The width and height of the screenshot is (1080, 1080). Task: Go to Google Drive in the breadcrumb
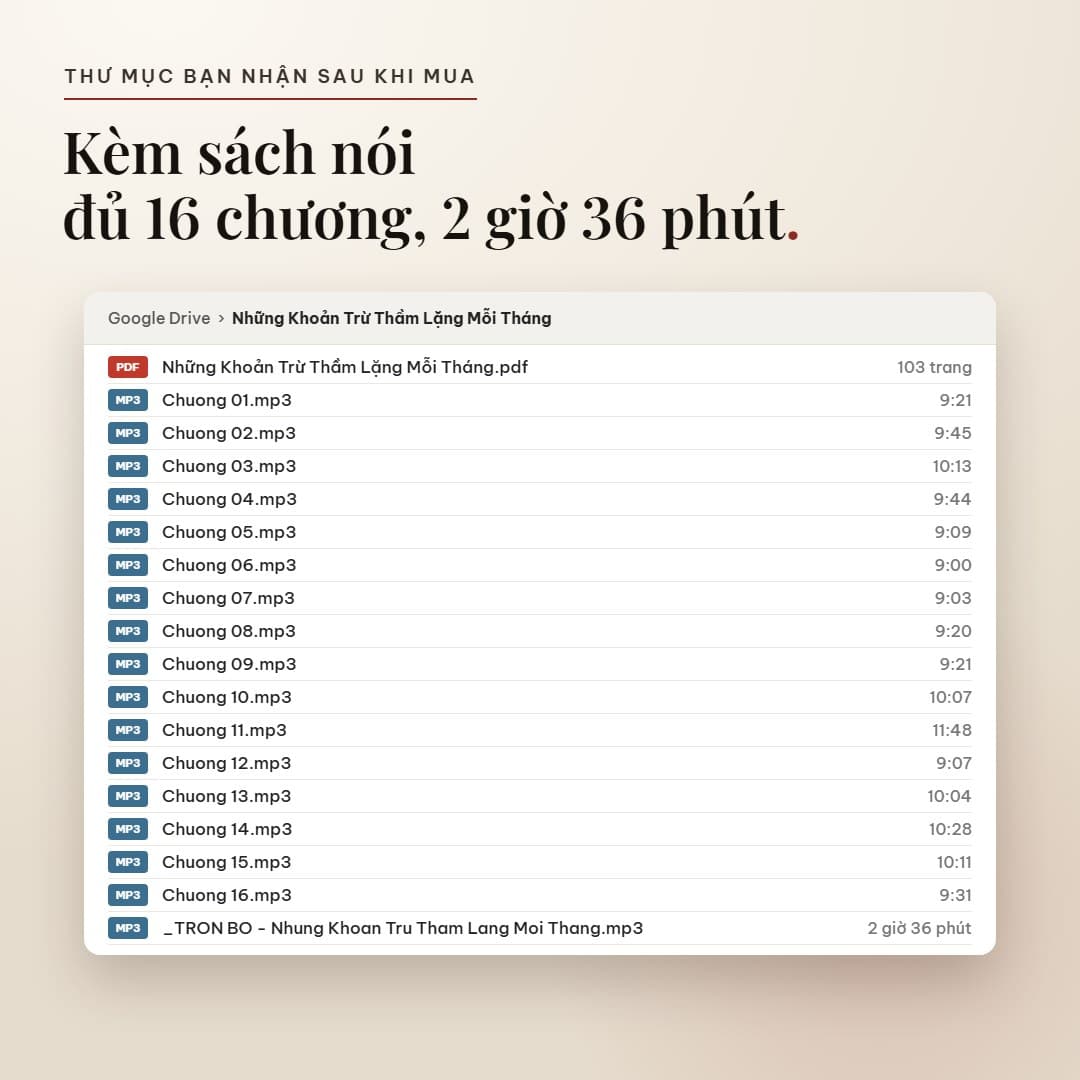tap(159, 319)
